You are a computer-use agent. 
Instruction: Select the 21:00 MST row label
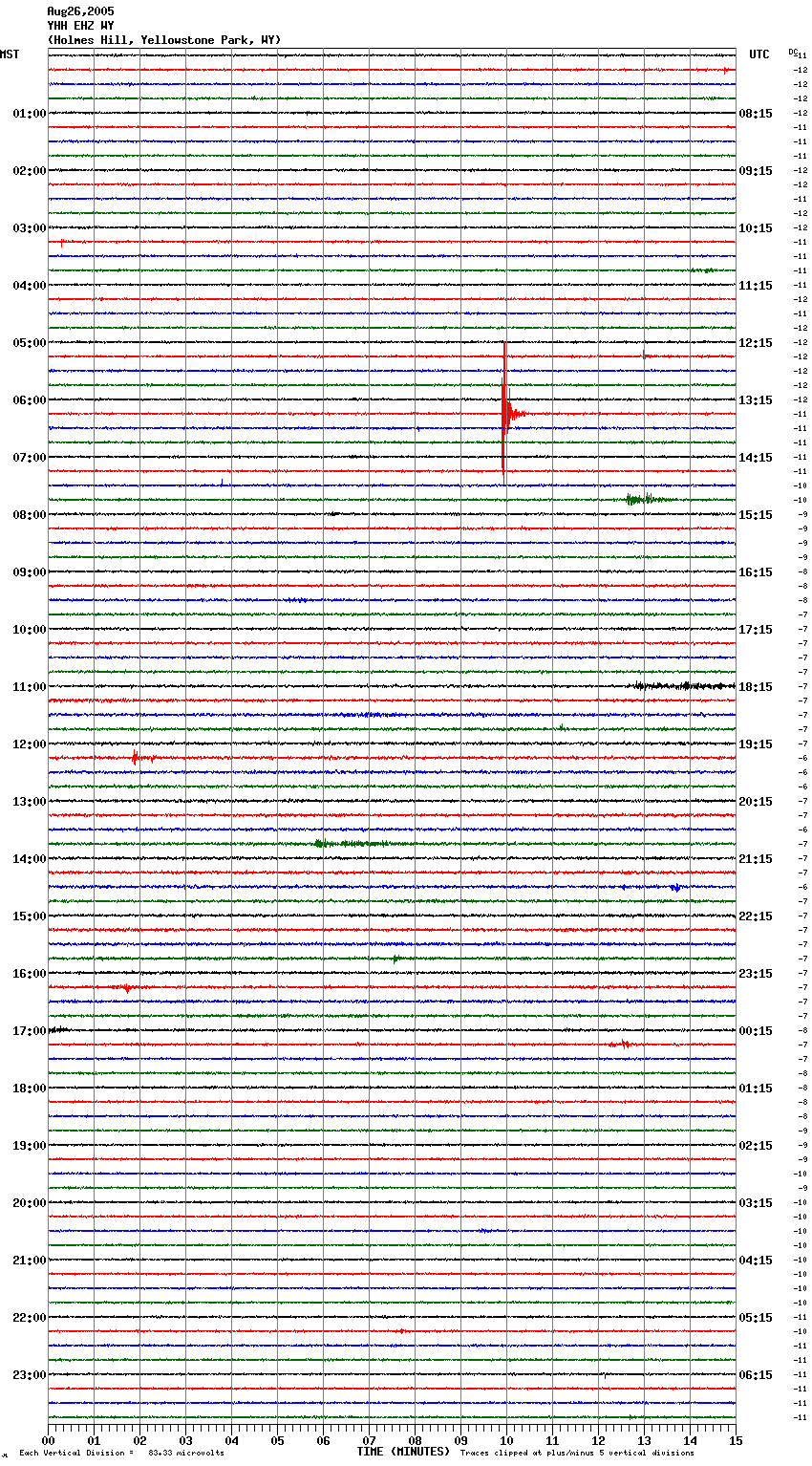click(x=30, y=1261)
